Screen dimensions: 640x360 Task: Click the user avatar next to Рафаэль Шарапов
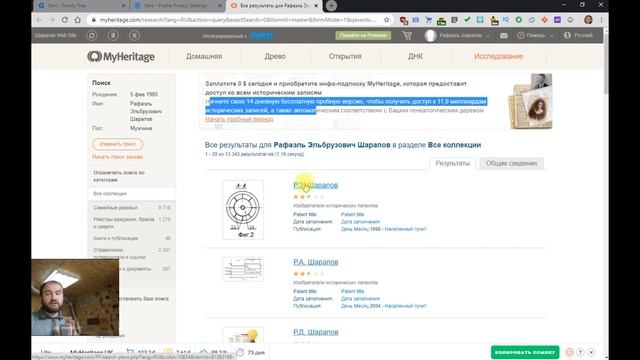pos(430,36)
